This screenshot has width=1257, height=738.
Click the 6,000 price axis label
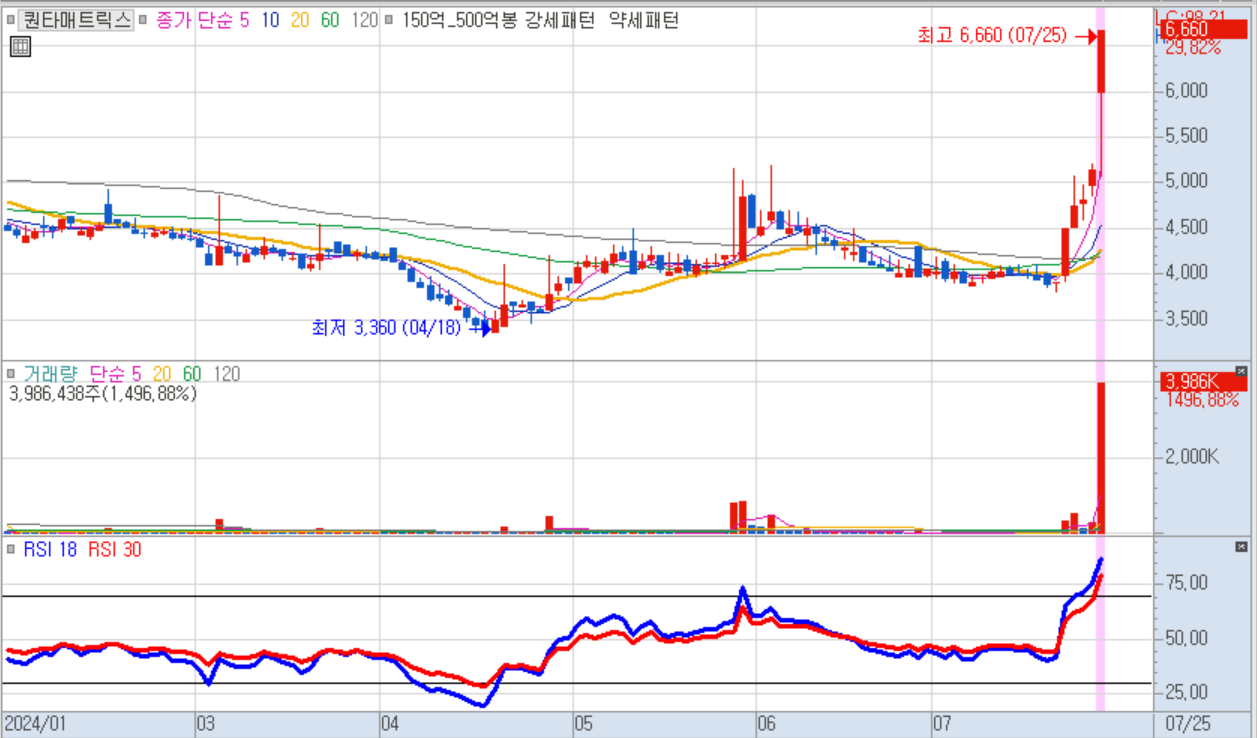click(1187, 90)
